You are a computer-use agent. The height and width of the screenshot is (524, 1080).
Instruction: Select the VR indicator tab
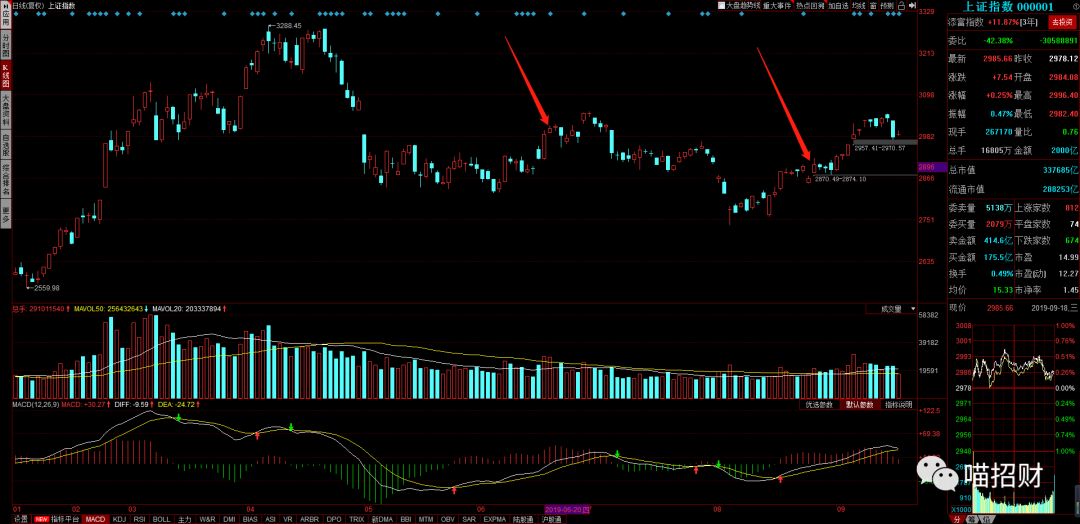[x=288, y=519]
